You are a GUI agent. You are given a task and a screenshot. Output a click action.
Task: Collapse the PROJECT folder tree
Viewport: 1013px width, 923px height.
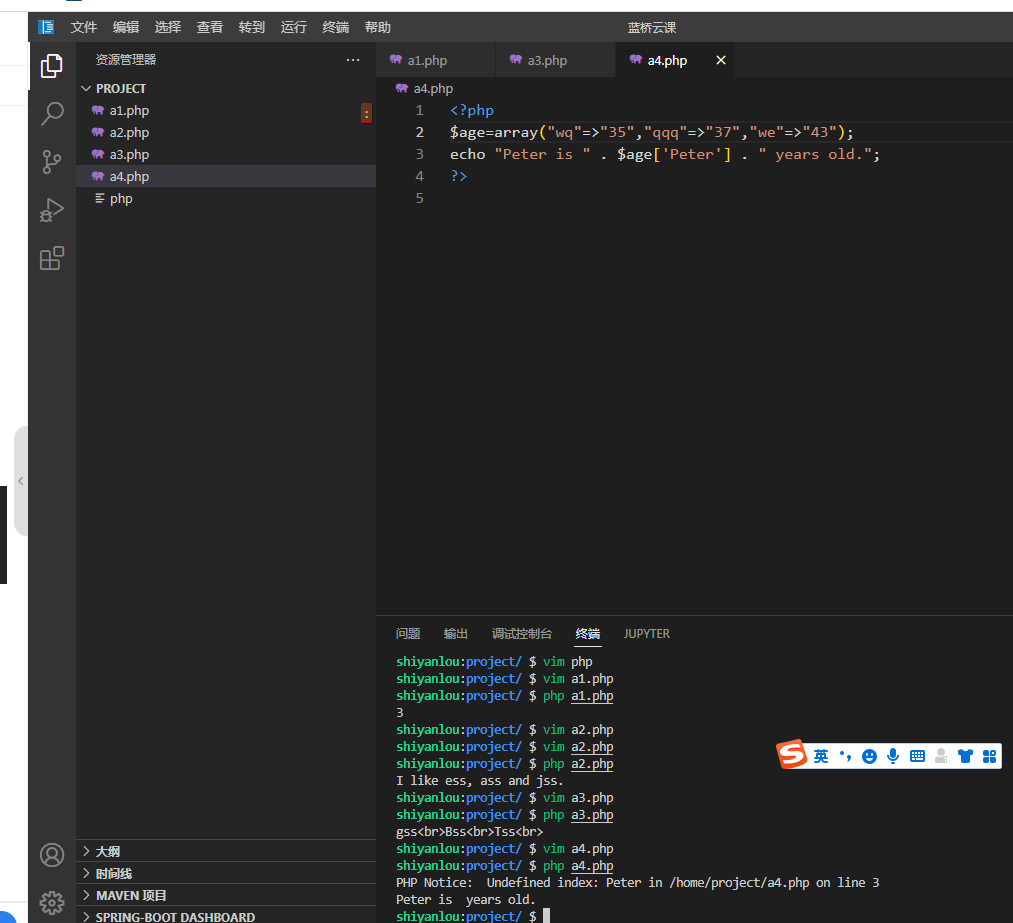point(86,88)
